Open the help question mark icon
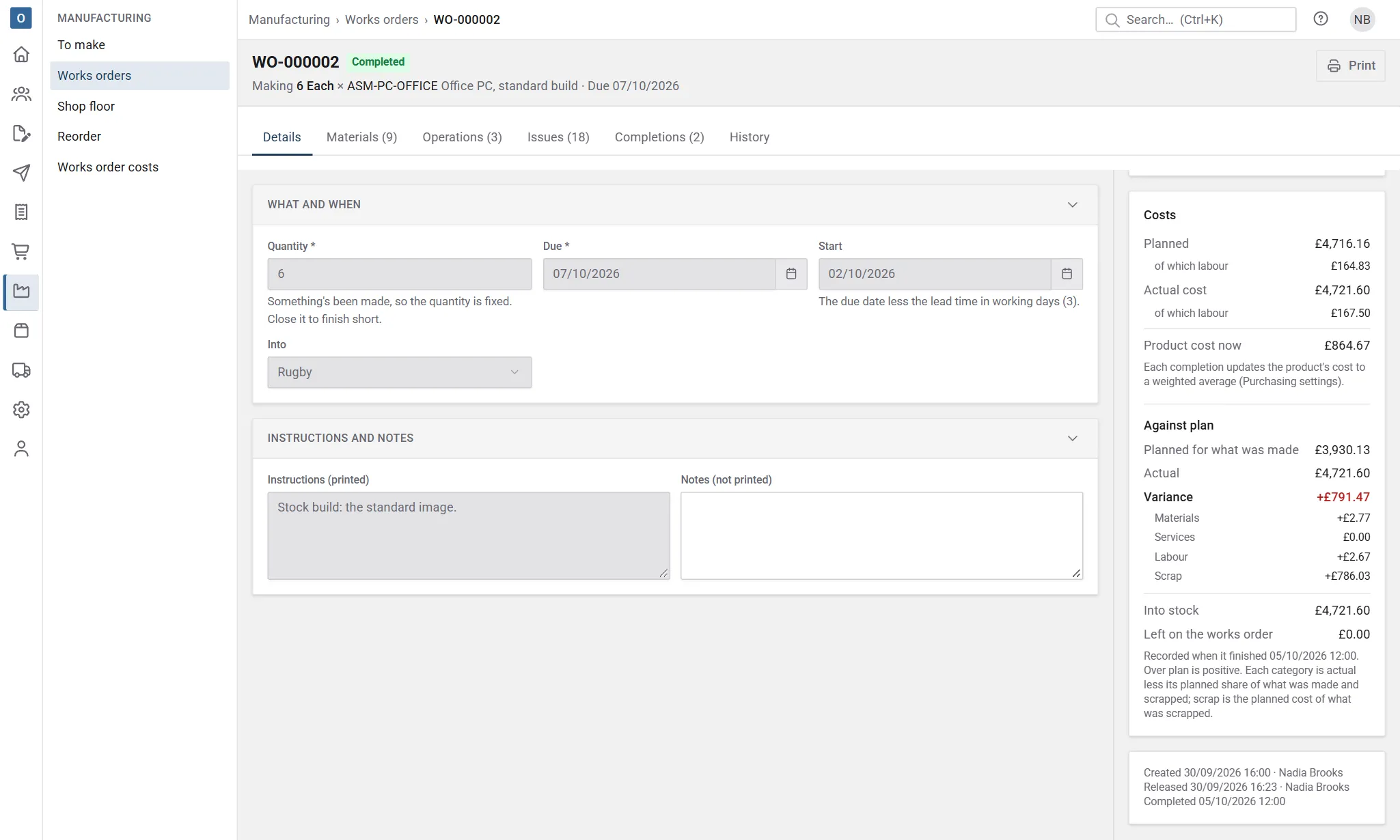 coord(1321,19)
